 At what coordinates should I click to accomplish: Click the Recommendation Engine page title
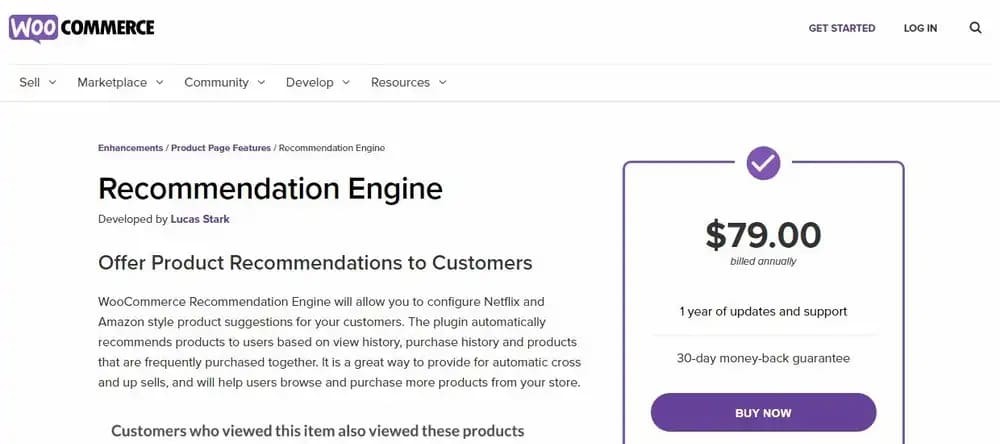point(270,189)
